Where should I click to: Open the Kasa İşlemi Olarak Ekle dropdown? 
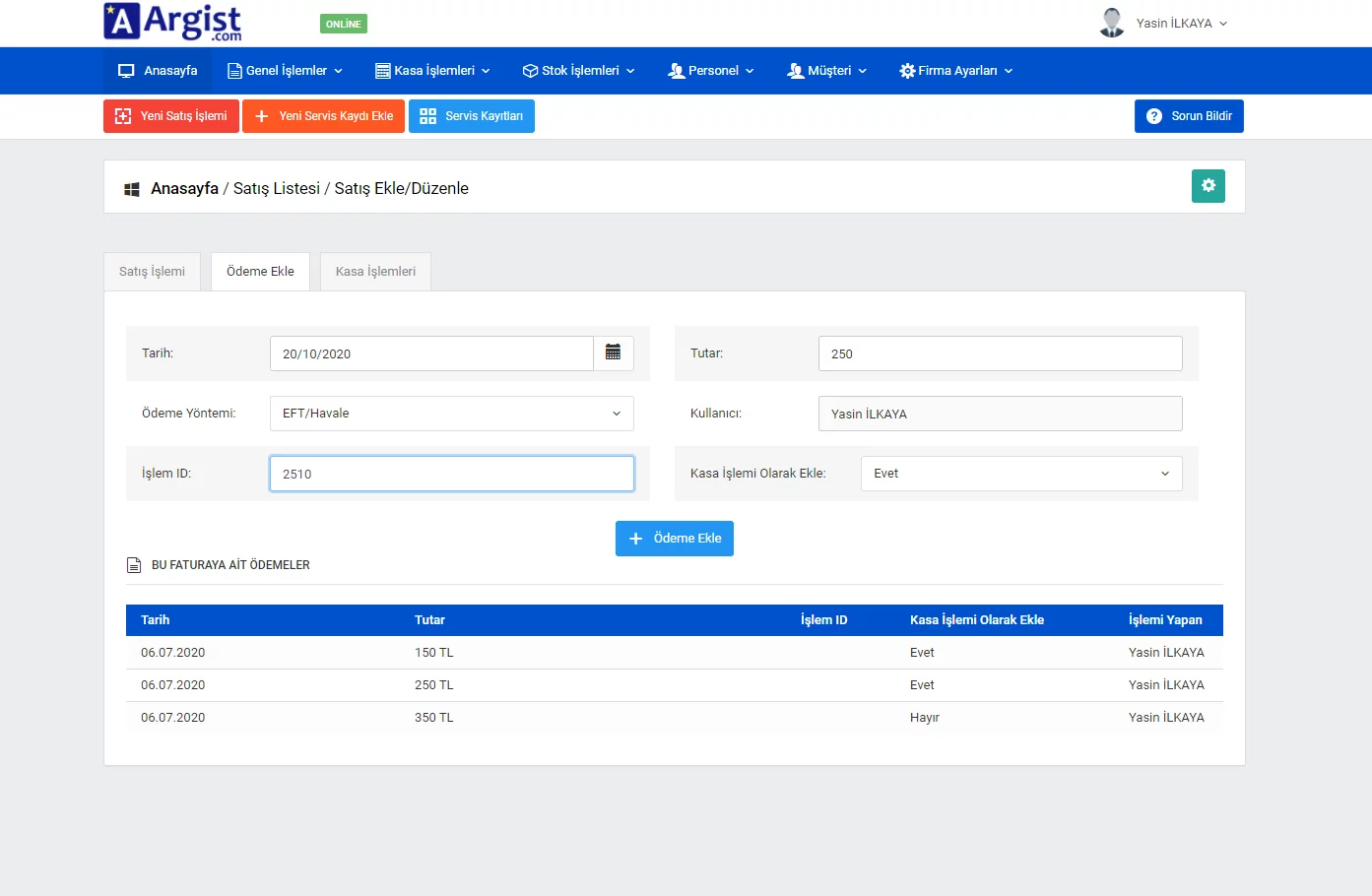click(x=1020, y=474)
